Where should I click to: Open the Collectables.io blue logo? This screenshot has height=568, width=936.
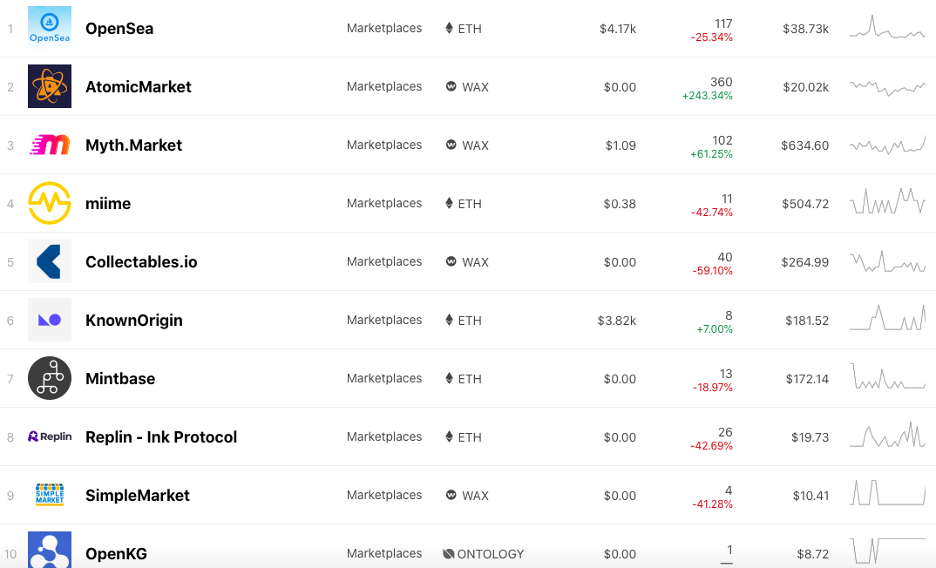[x=50, y=261]
